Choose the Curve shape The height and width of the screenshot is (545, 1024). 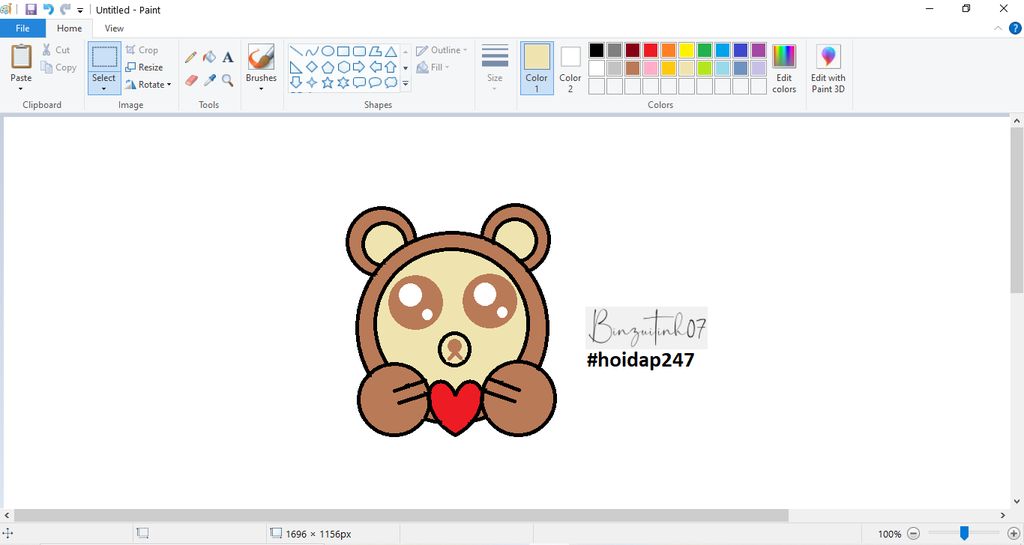(x=312, y=51)
